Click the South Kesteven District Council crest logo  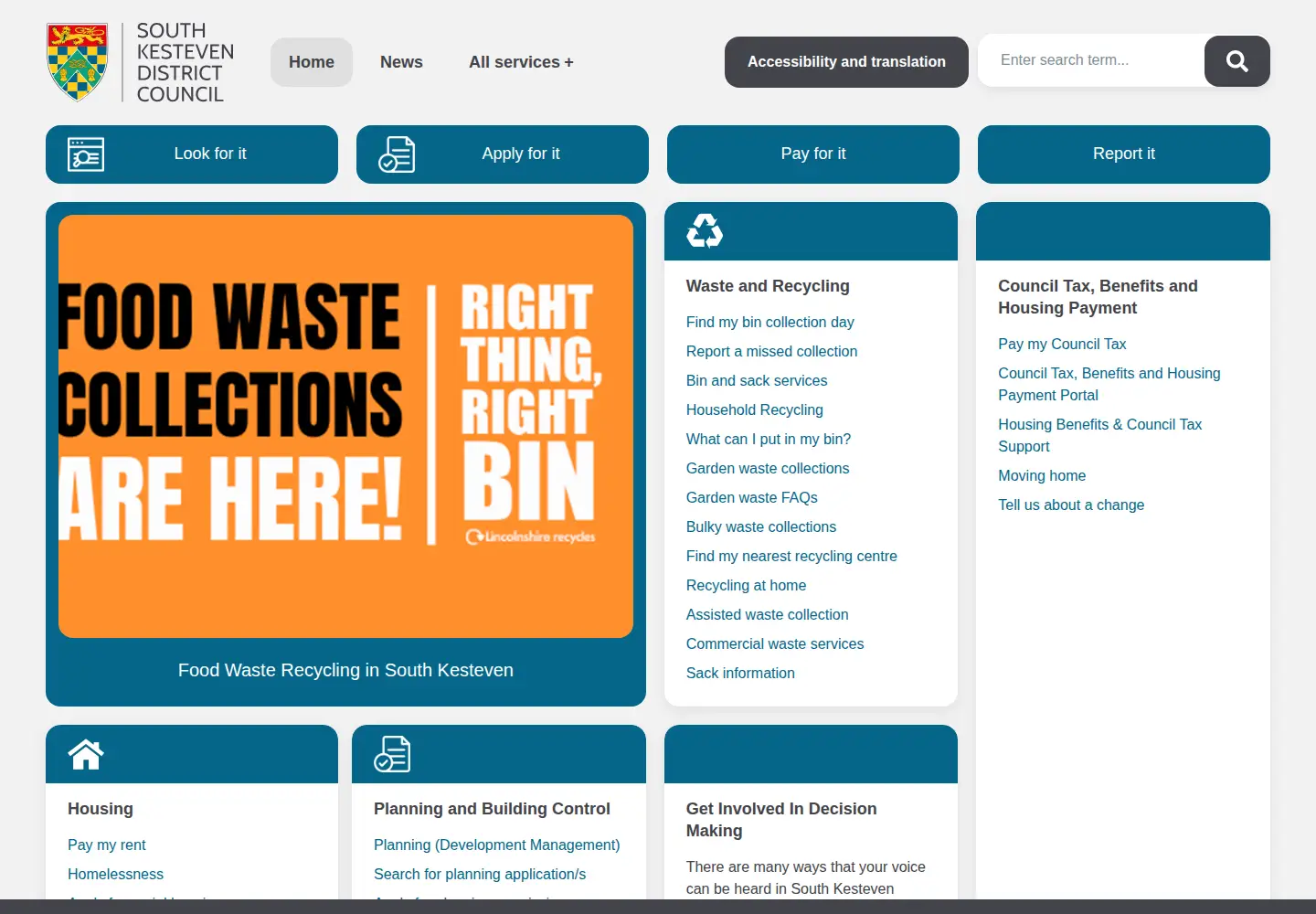(140, 62)
